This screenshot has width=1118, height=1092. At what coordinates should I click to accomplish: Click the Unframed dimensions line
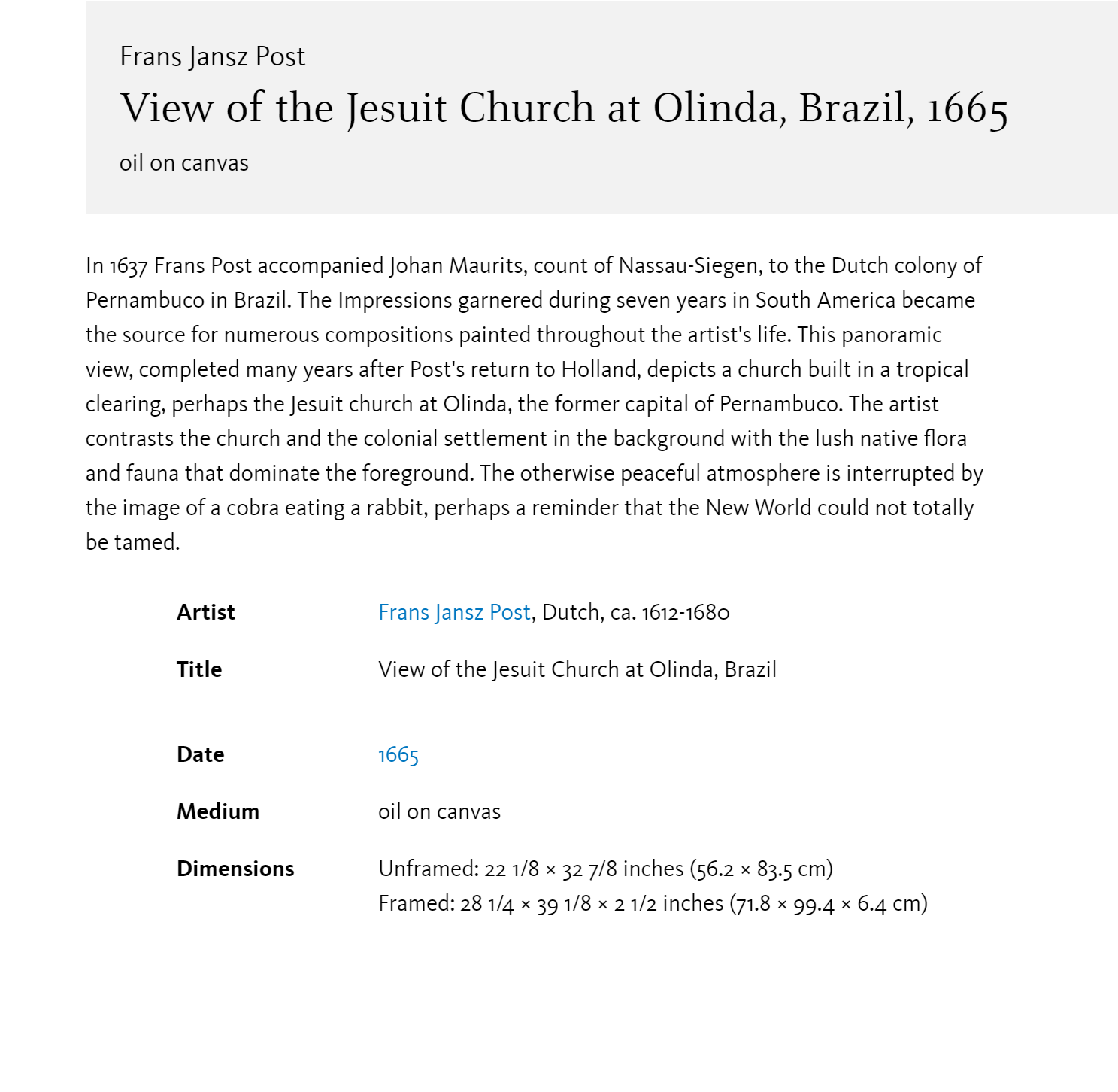tap(606, 869)
